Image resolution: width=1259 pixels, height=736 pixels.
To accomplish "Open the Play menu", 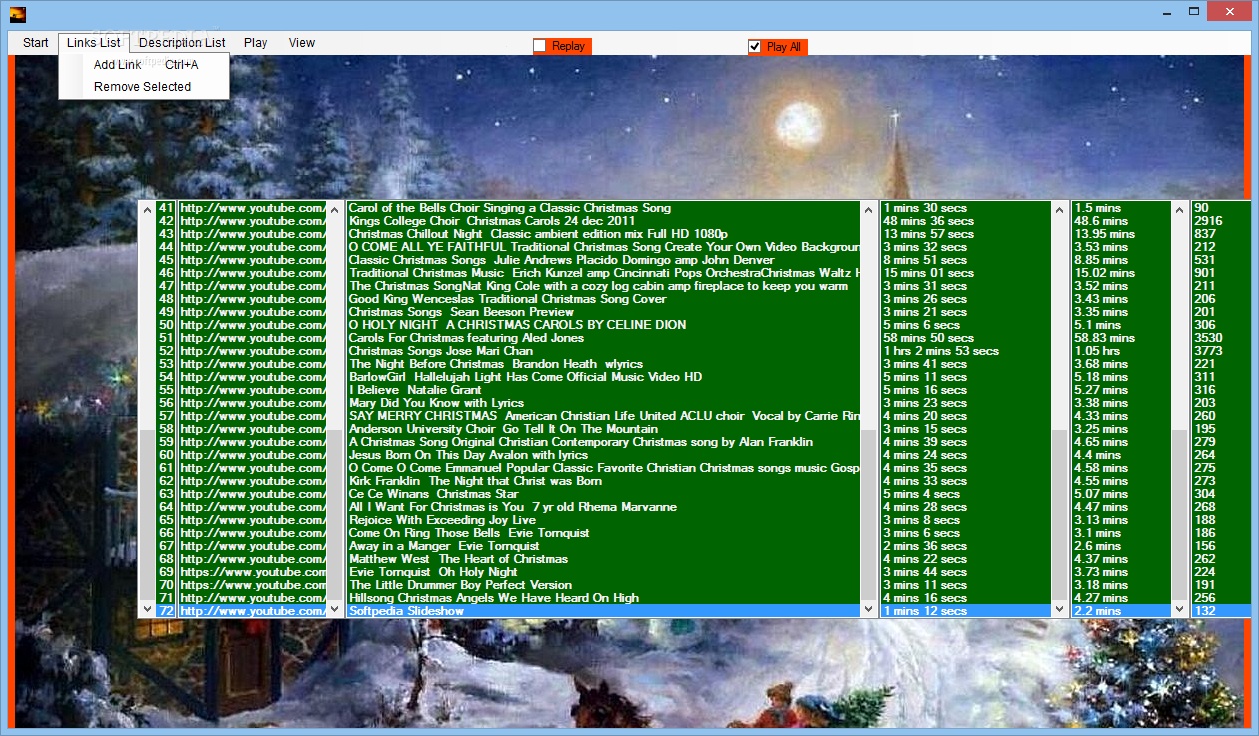I will tap(256, 43).
